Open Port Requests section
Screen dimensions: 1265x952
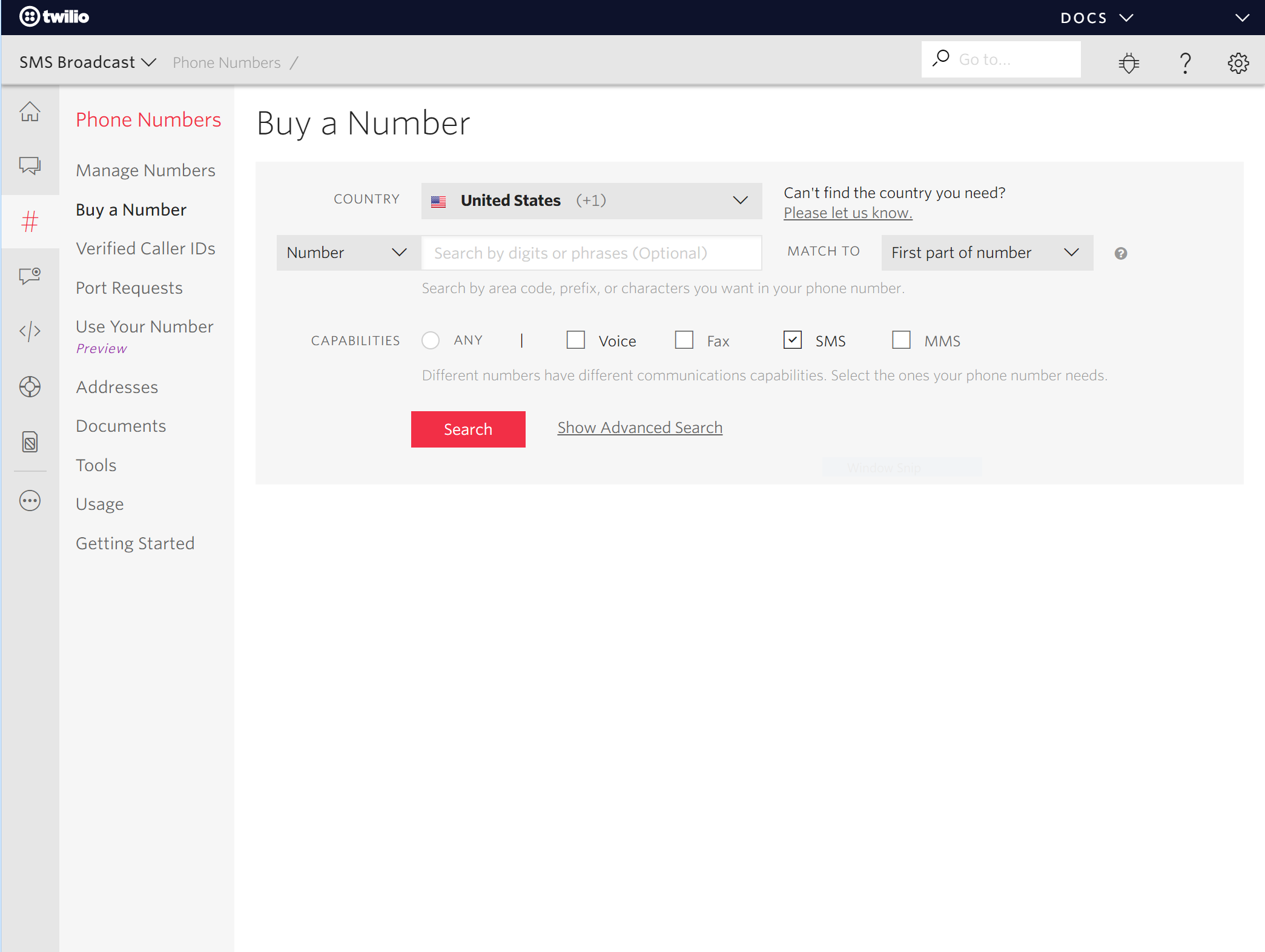pyautogui.click(x=129, y=287)
